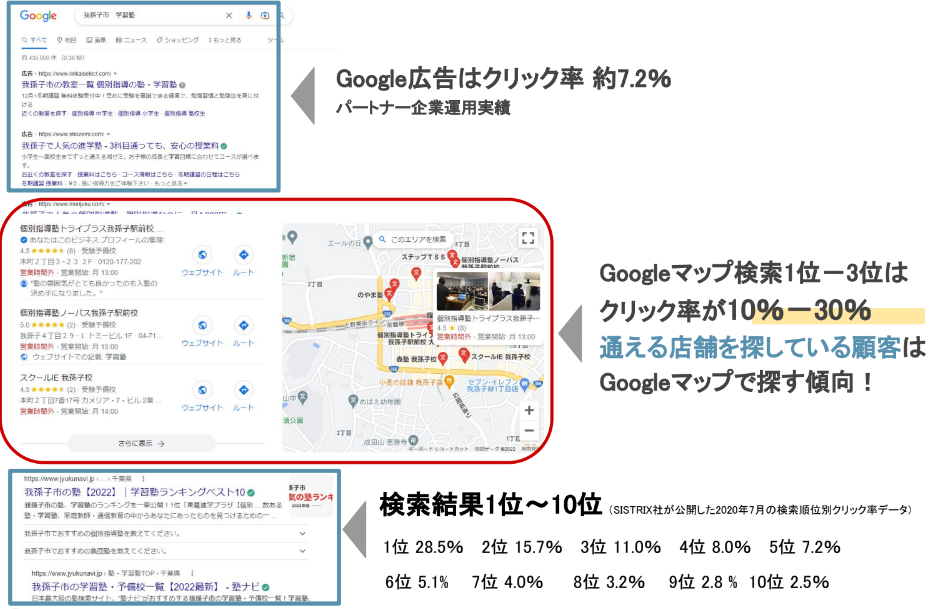The image size is (935, 609).
Task: Open sitelink 個別指導 中学生
Action: tap(92, 113)
